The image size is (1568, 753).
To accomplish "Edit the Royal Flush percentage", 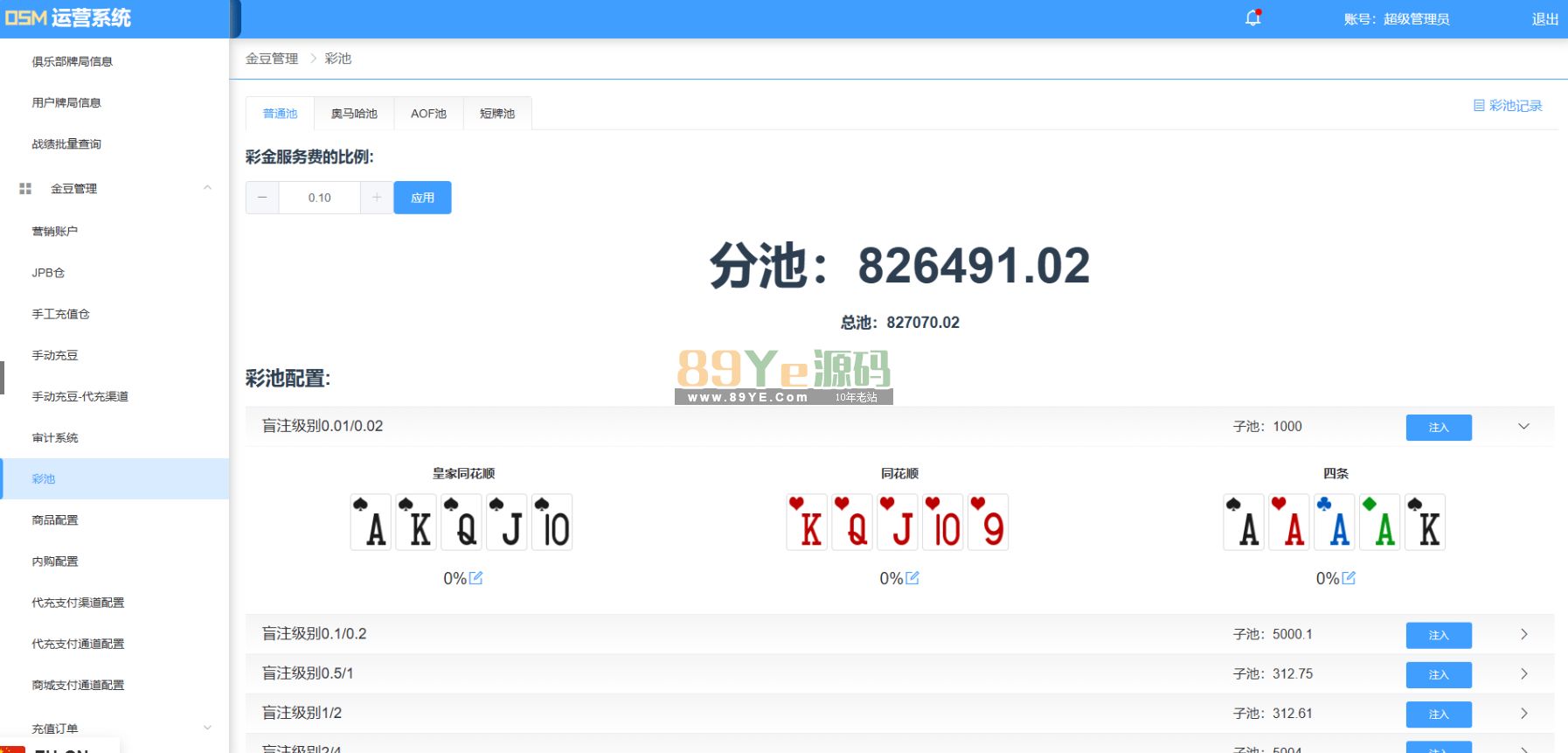I will pyautogui.click(x=475, y=578).
